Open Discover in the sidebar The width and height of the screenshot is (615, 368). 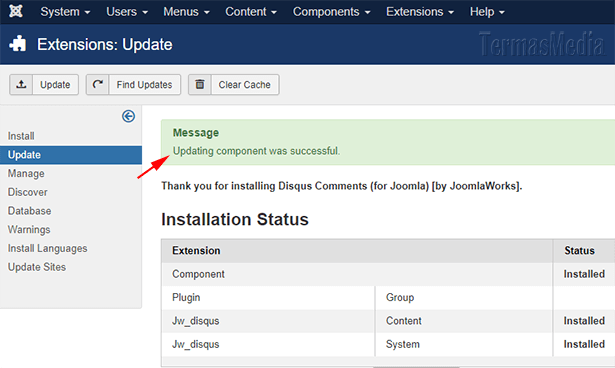point(27,192)
